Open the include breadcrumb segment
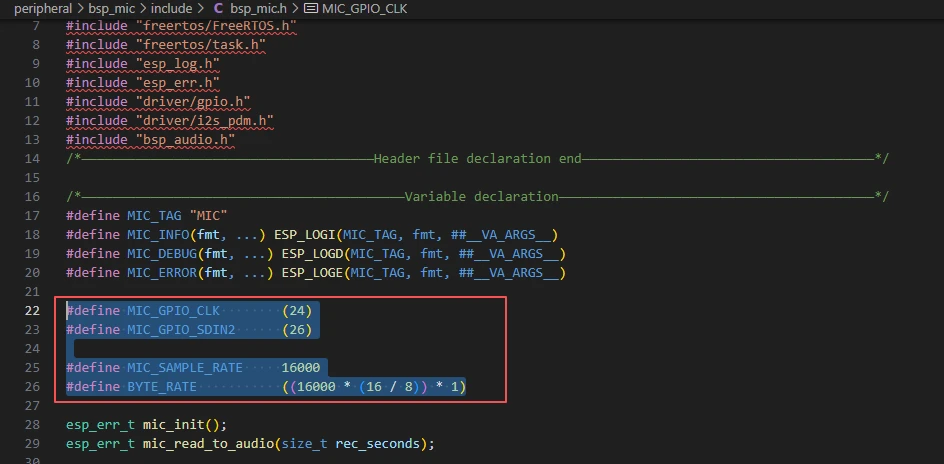This screenshot has height=464, width=944. 171,8
